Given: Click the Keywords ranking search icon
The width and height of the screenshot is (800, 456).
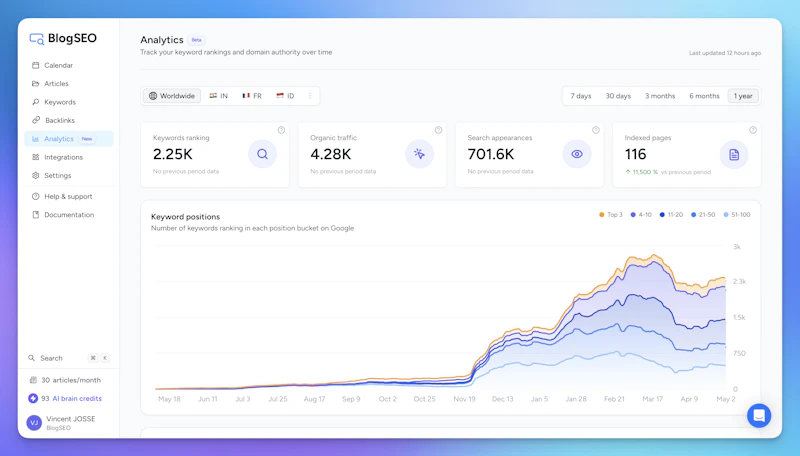Looking at the screenshot, I should 262,154.
